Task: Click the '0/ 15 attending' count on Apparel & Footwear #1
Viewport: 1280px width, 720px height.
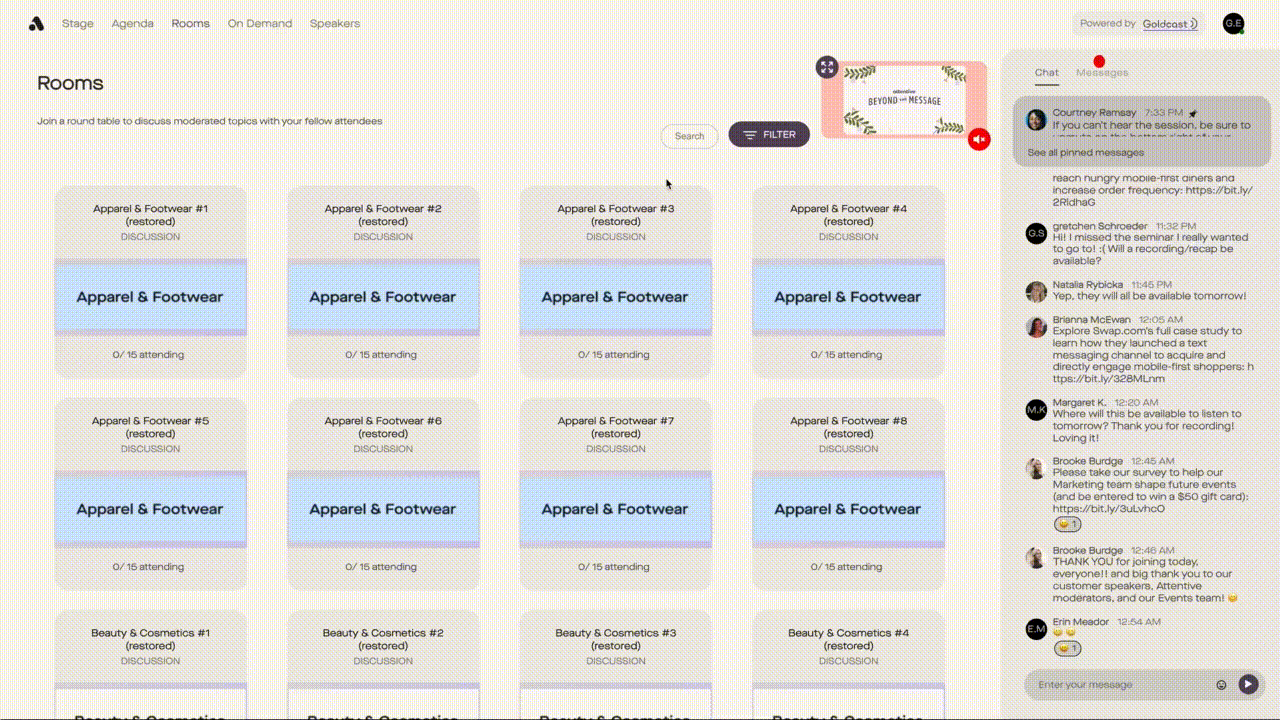Action: tap(148, 355)
